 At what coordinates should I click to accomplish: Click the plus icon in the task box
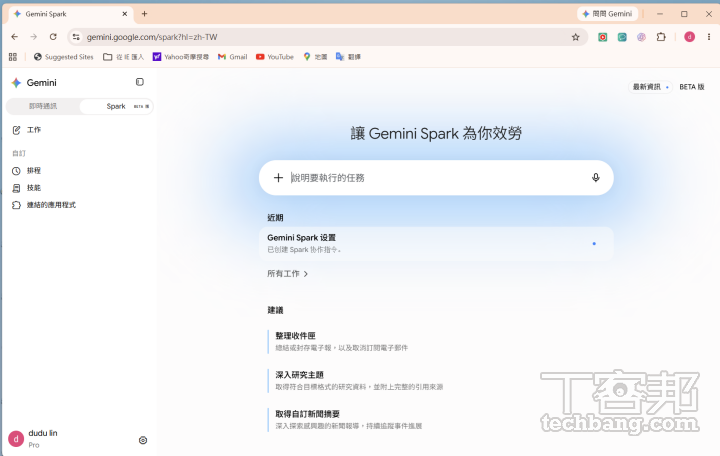point(278,178)
